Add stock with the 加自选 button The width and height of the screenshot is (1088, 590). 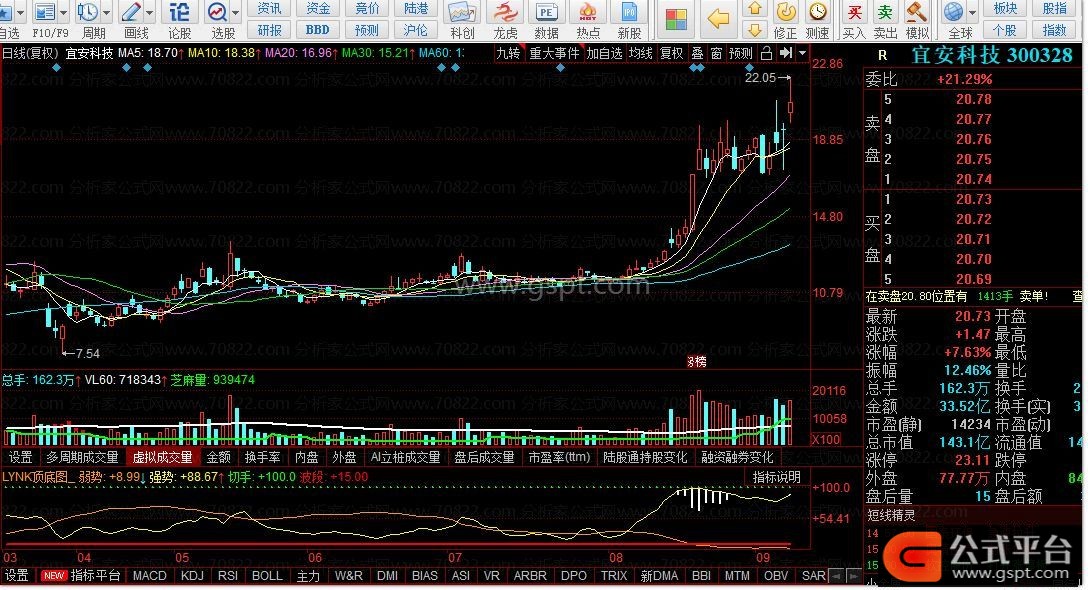(x=604, y=53)
